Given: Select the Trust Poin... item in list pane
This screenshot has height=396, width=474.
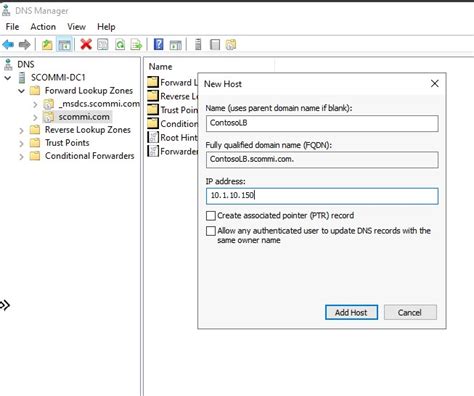Looking at the screenshot, I should click(x=172, y=110).
